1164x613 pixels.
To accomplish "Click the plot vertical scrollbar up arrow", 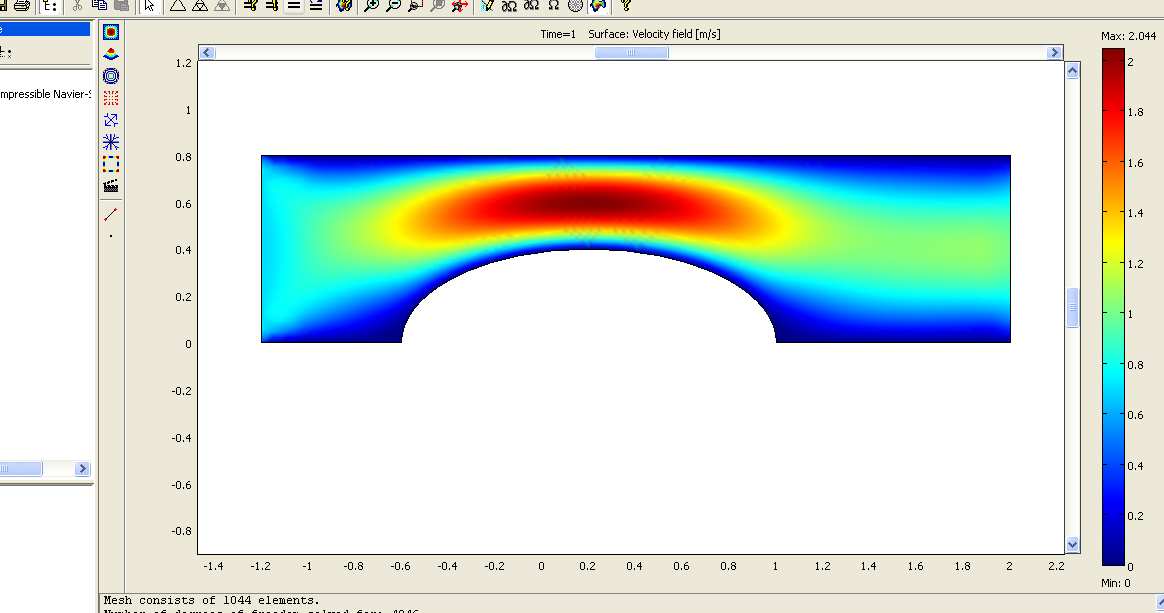I will [x=1073, y=71].
